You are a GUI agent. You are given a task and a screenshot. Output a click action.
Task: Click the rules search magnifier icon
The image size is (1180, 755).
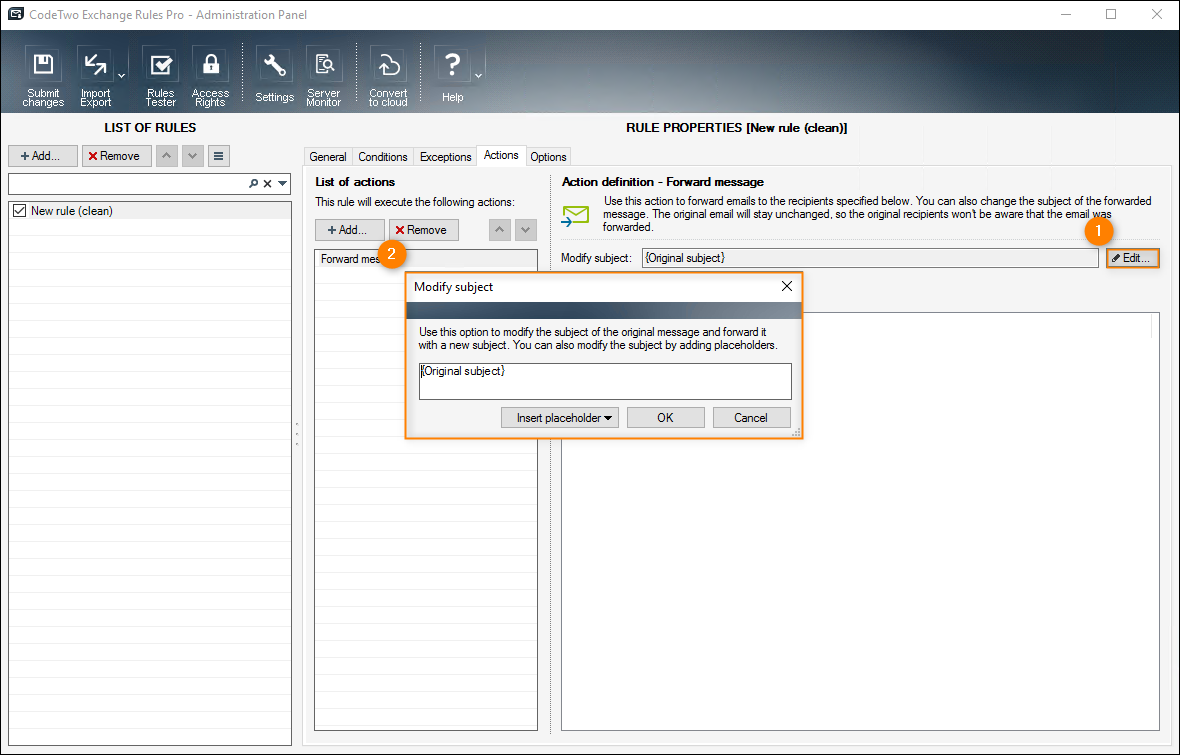click(254, 184)
